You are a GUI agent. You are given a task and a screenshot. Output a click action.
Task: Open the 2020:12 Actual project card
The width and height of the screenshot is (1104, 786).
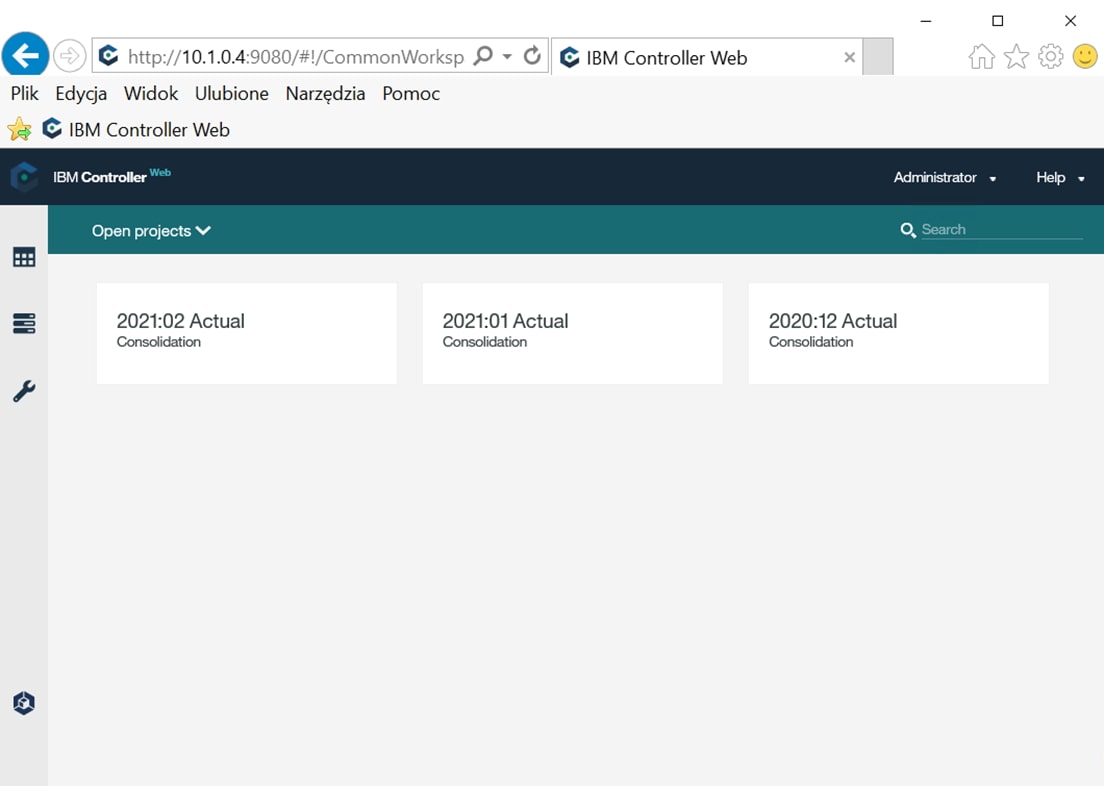tap(898, 333)
